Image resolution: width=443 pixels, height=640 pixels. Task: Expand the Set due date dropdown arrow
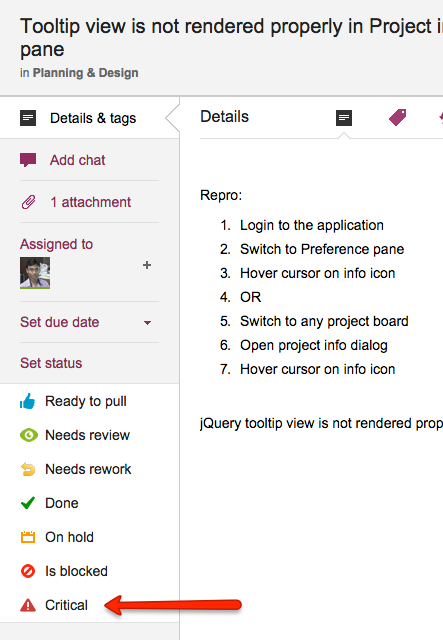(147, 323)
